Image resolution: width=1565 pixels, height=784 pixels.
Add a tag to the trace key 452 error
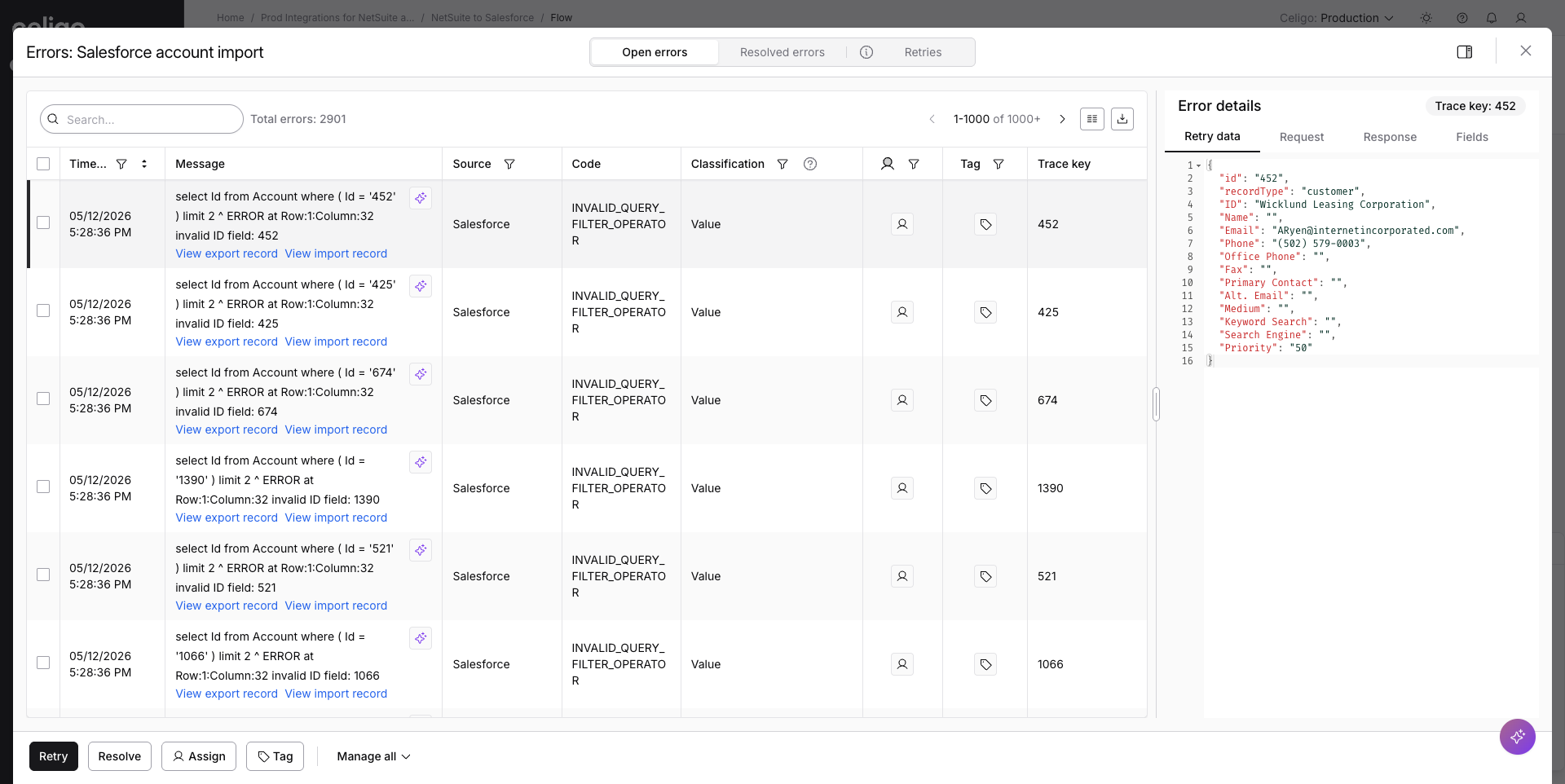tap(985, 224)
